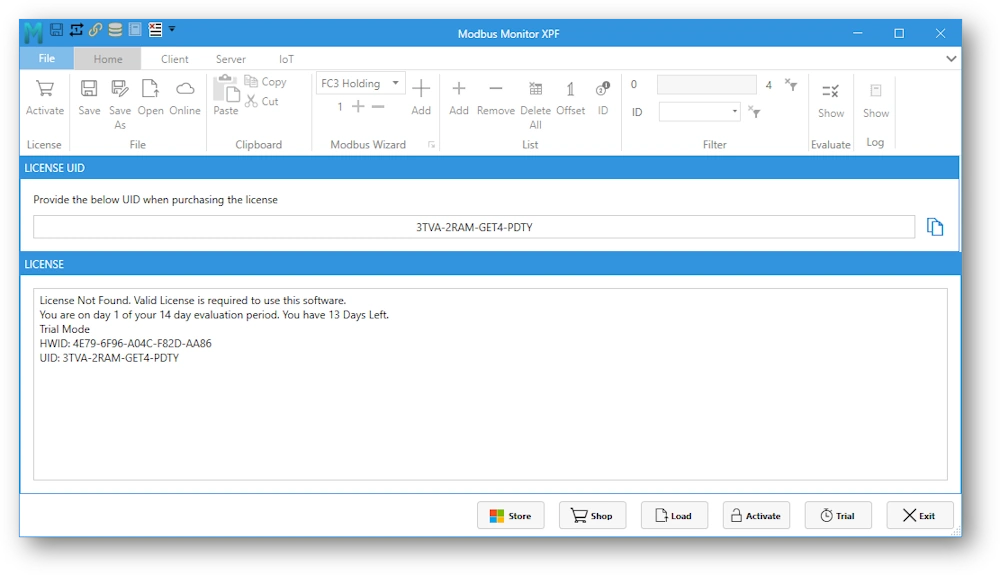Click the Store button
The height and width of the screenshot is (575, 1000).
click(x=510, y=516)
